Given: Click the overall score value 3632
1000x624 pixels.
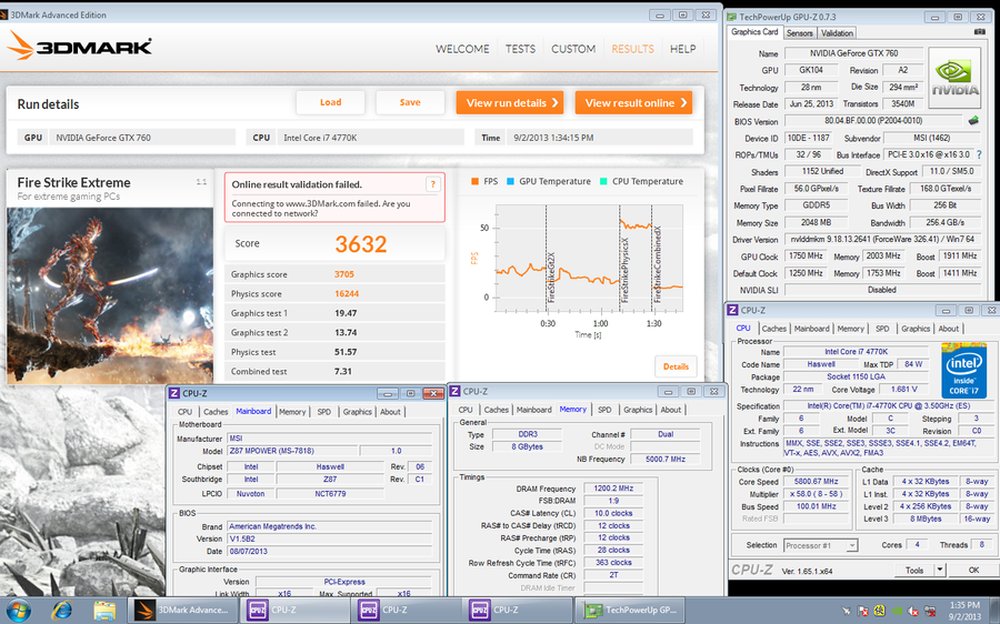Looking at the screenshot, I should coord(361,244).
